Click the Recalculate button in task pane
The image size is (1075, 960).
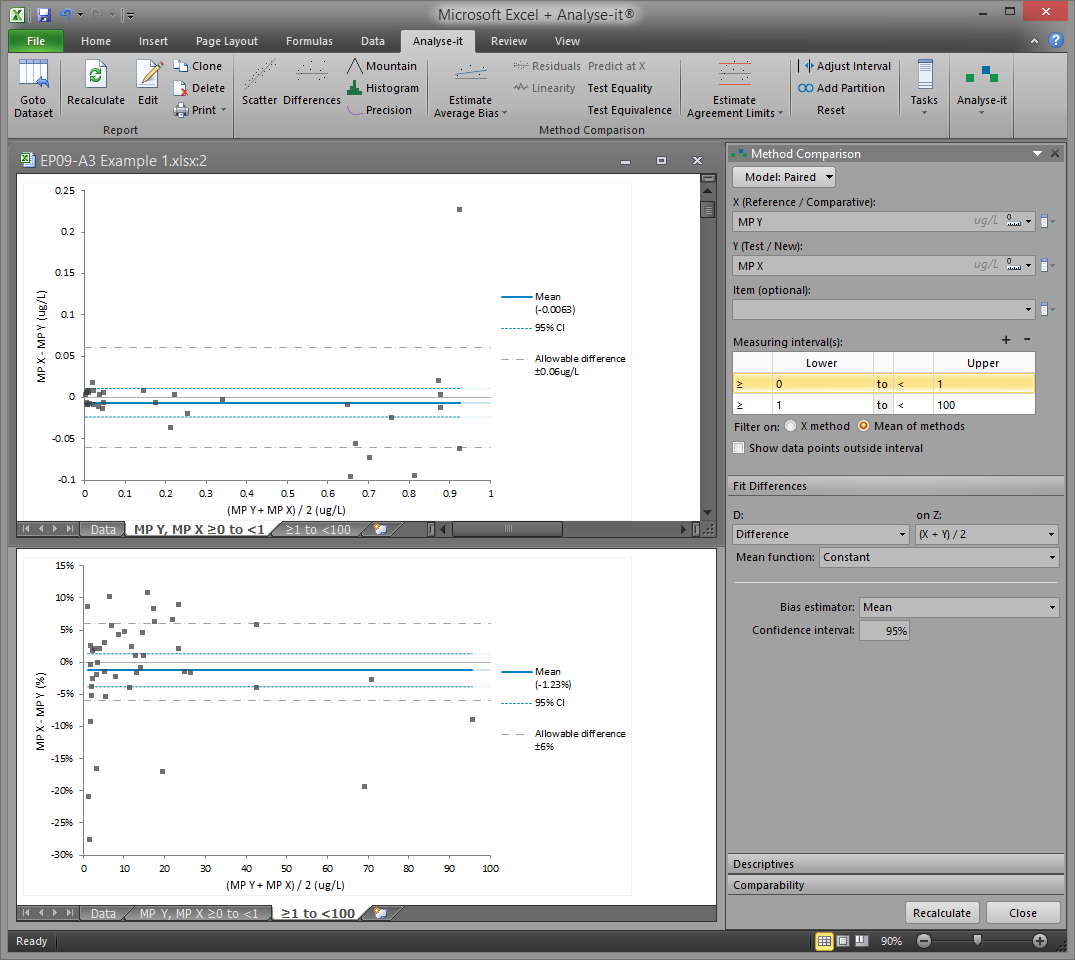tap(941, 913)
